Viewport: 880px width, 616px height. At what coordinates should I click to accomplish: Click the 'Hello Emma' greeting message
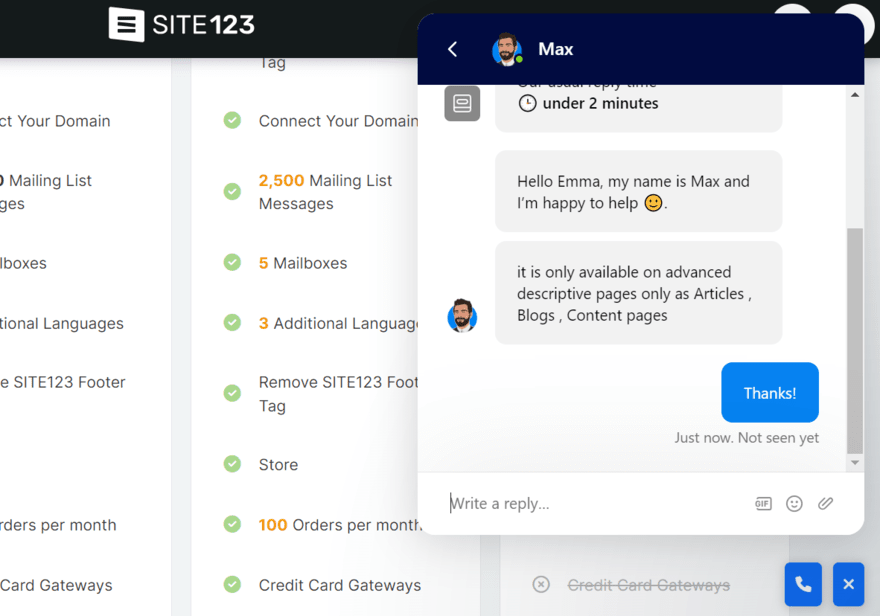pos(639,191)
